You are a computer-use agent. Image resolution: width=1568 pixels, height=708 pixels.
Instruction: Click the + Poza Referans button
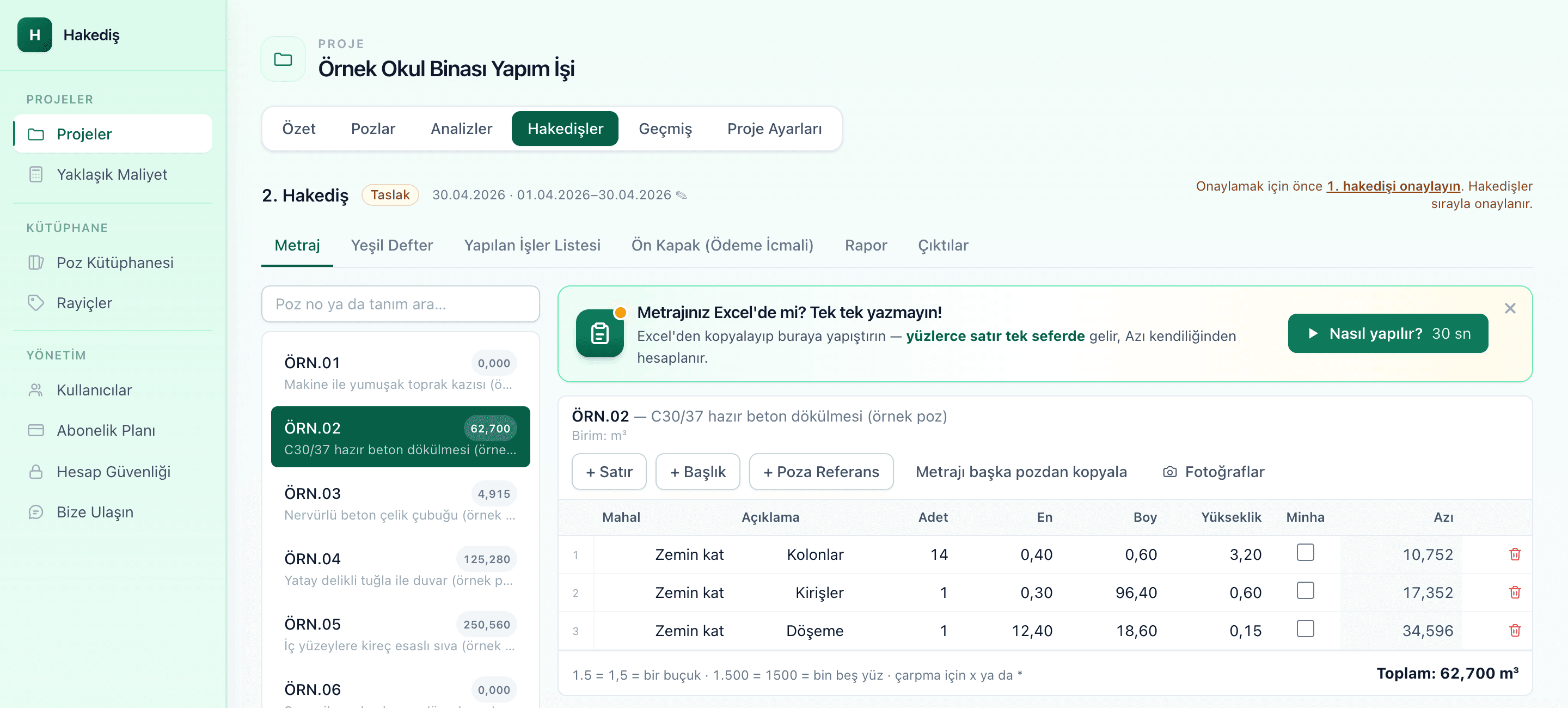[x=821, y=472]
